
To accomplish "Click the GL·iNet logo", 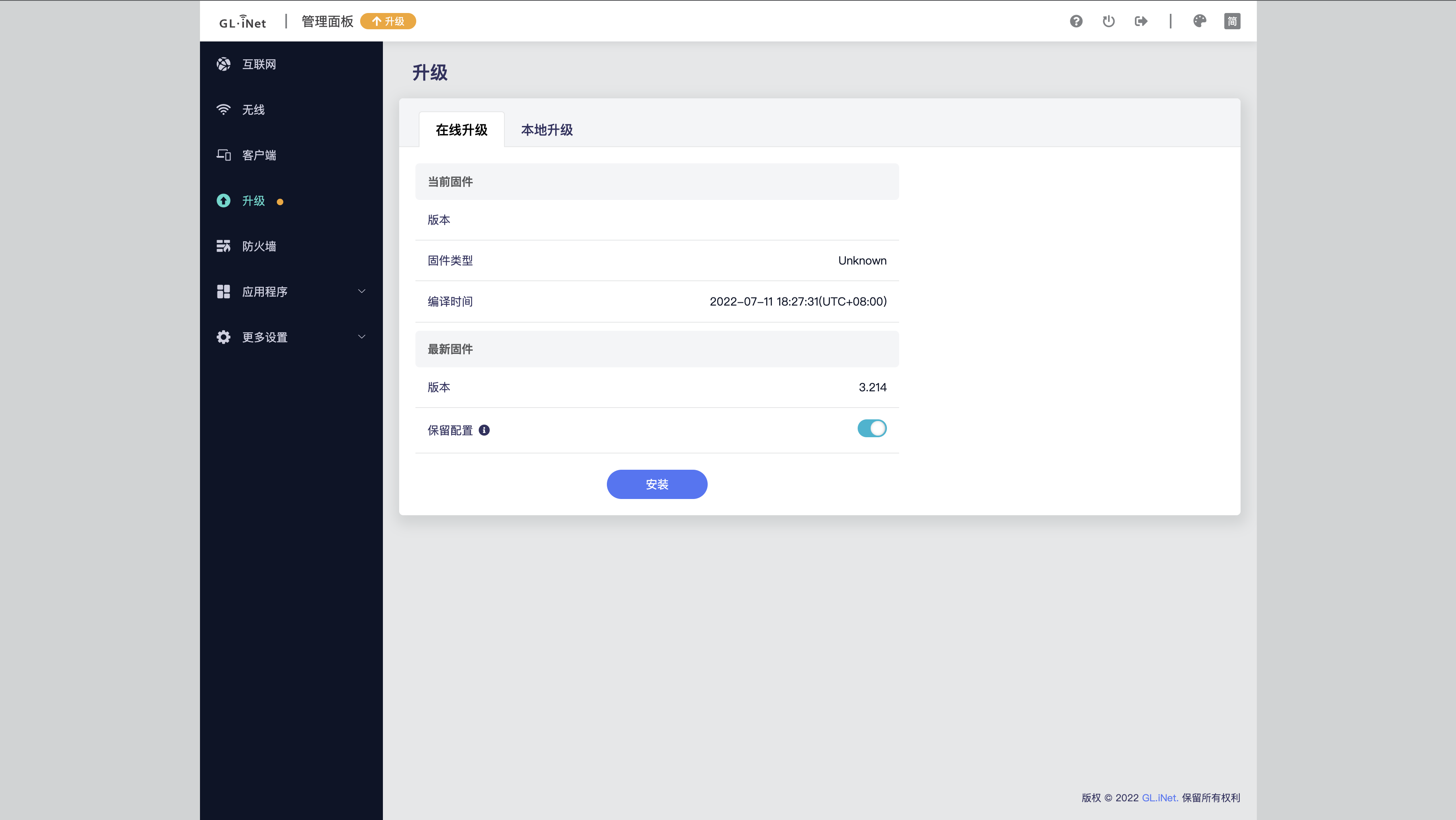I will tap(243, 22).
